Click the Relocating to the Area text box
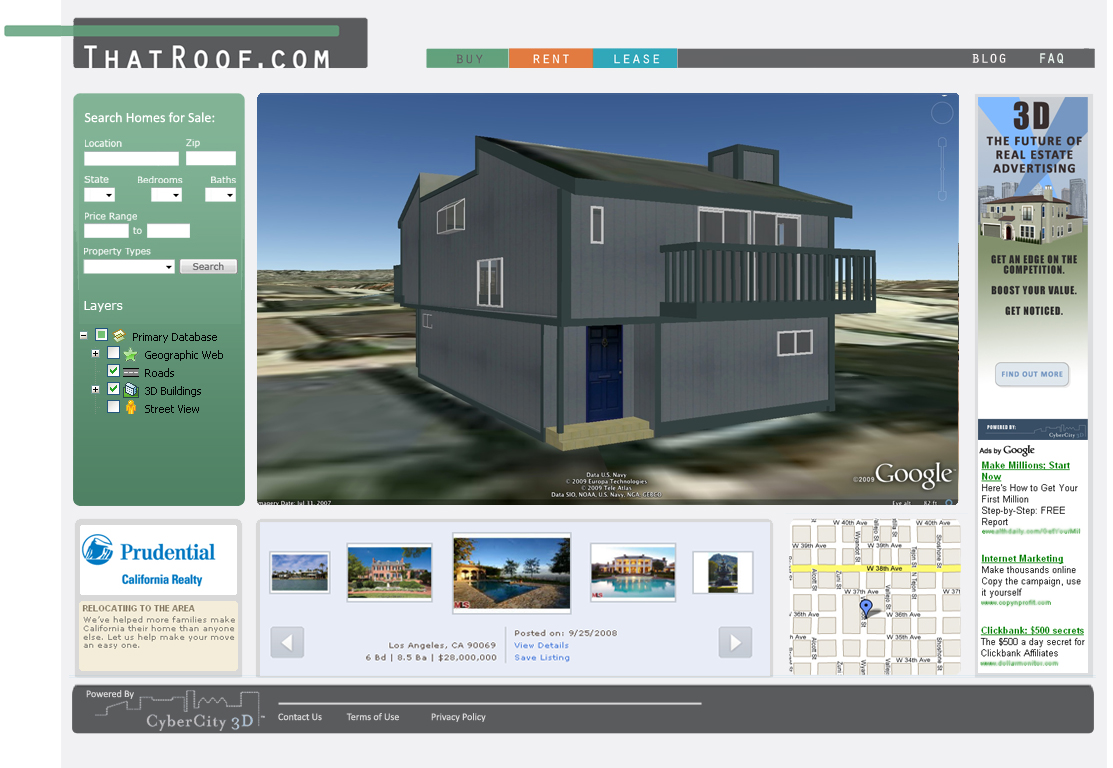 click(x=158, y=636)
